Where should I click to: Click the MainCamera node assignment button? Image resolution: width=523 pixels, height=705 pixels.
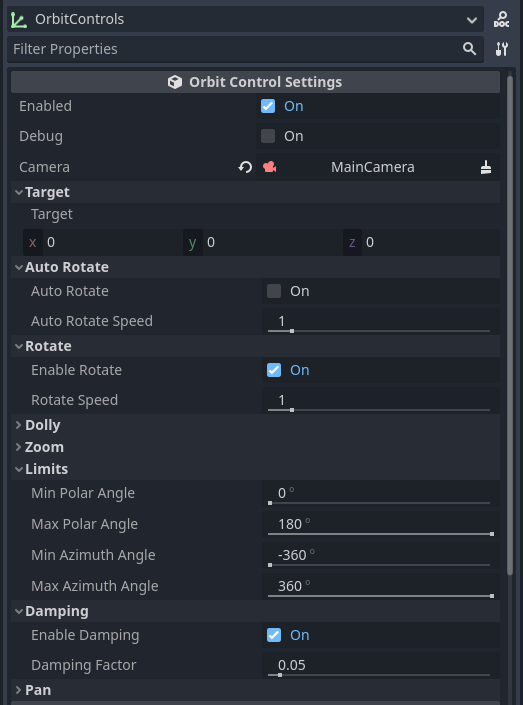[373, 167]
